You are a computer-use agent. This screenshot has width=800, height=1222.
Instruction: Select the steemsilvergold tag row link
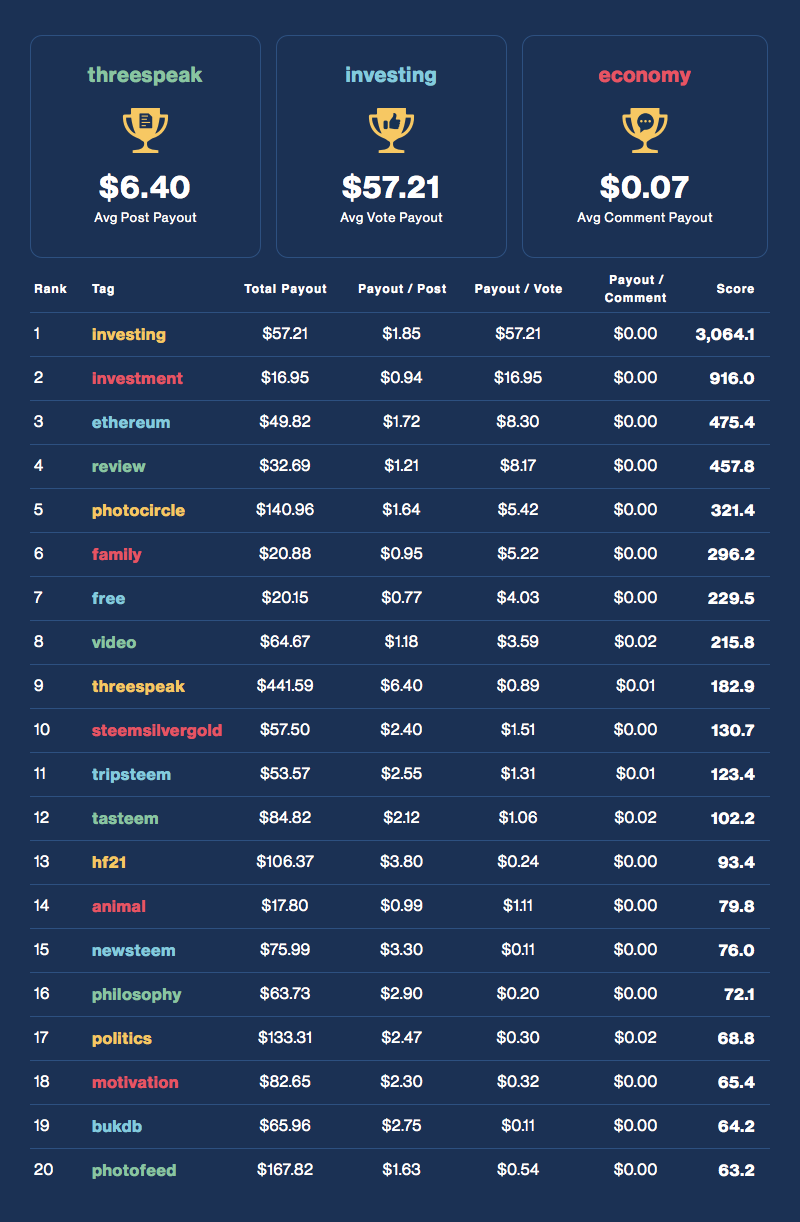(157, 730)
